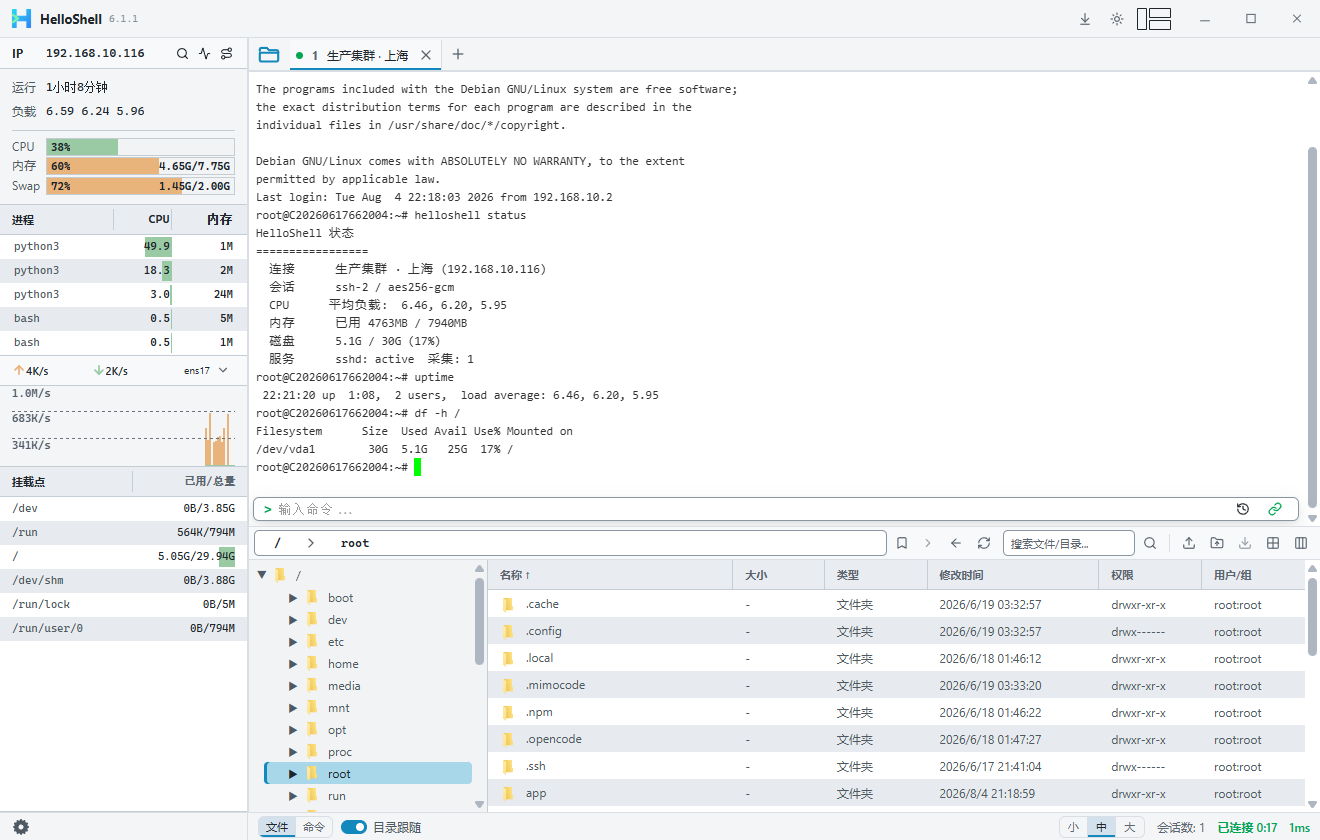This screenshot has height=840, width=1320.
Task: Switch to the 文件 tab
Action: 277,827
